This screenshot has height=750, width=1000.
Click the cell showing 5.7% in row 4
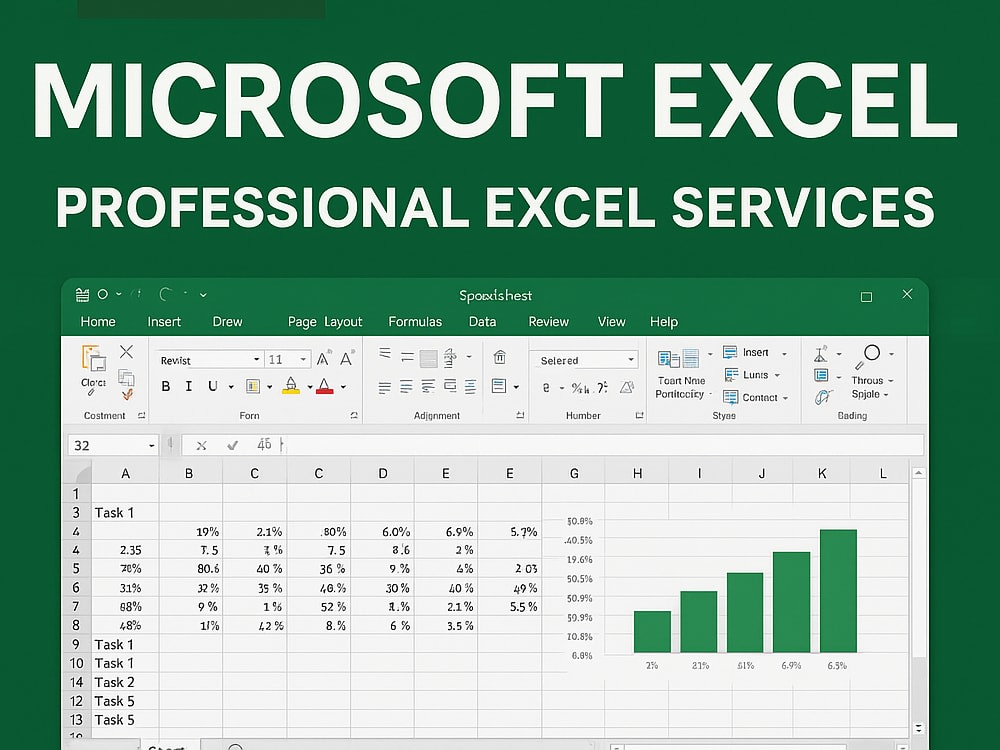(x=510, y=531)
